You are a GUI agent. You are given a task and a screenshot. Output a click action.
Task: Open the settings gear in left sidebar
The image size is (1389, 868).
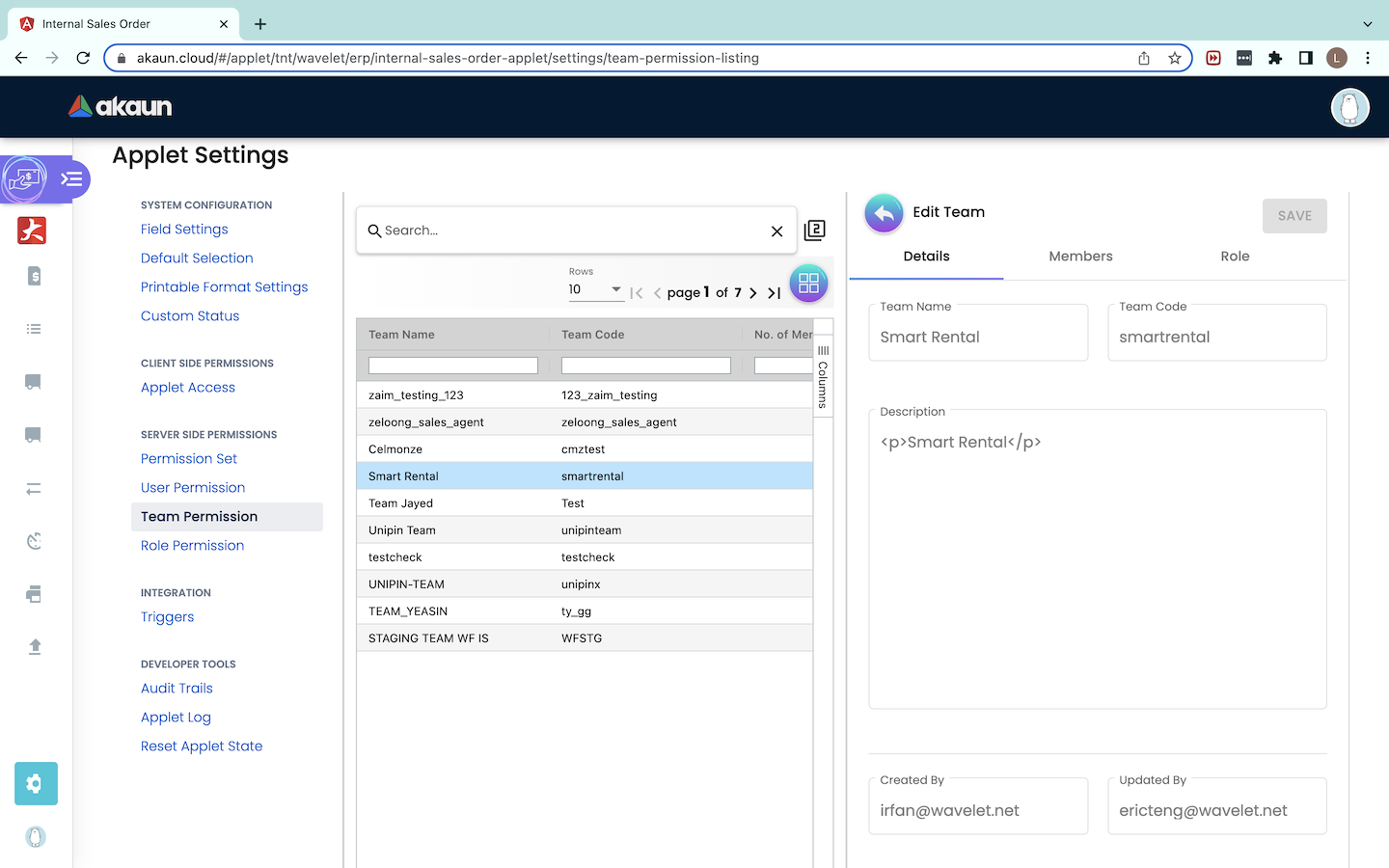(x=36, y=783)
